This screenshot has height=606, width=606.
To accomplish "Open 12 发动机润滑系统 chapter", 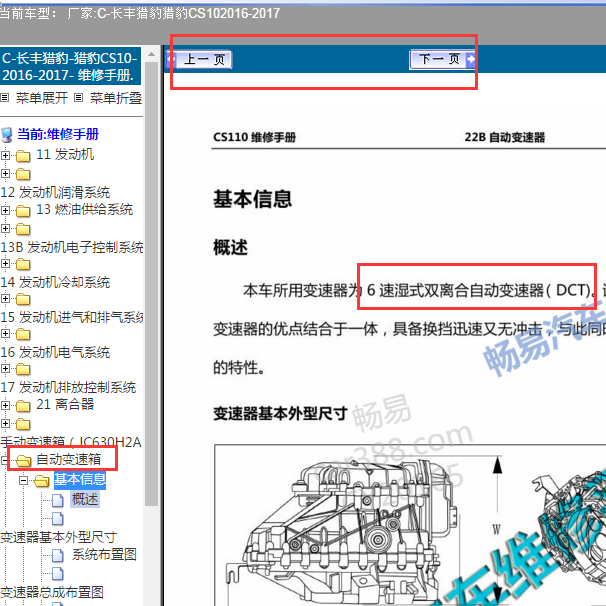I will pos(55,192).
